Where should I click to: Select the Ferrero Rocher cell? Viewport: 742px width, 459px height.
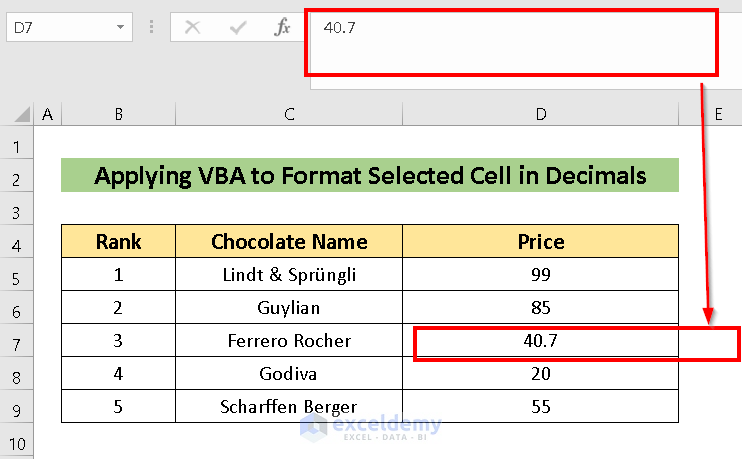pos(289,341)
